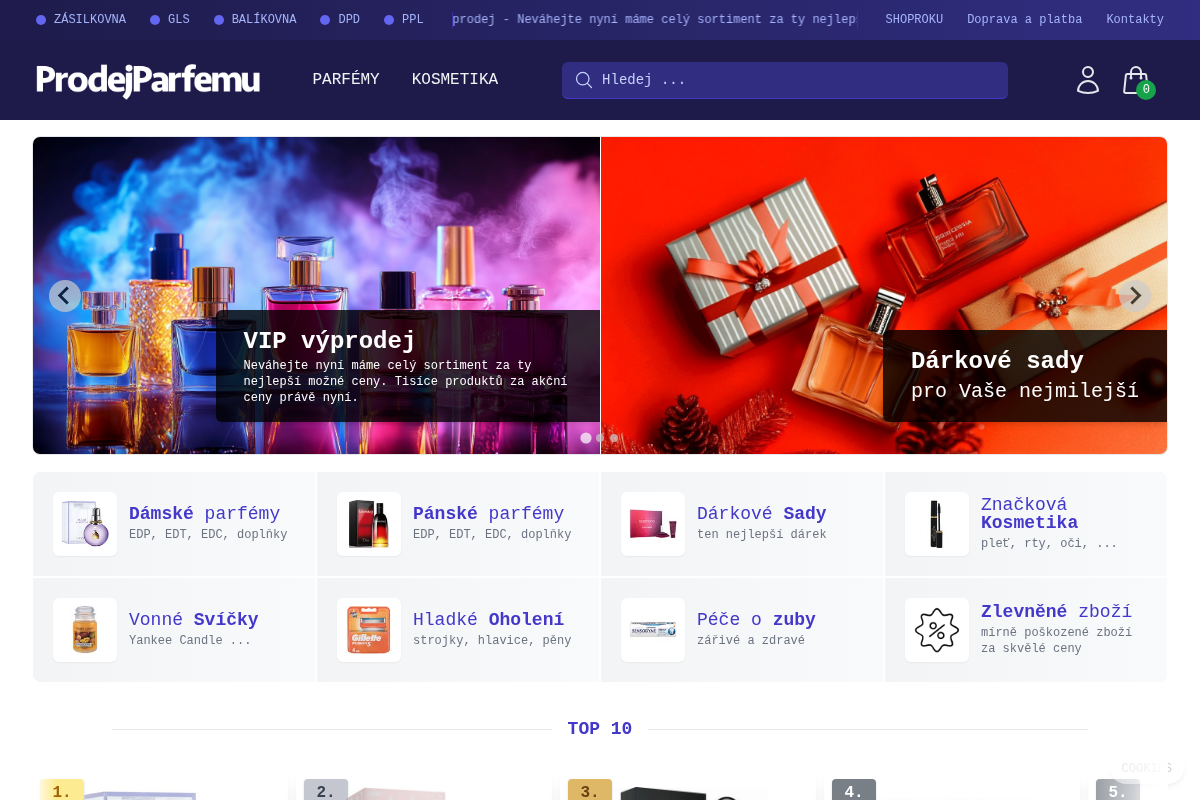Screen dimensions: 1200x800
Task: Click the Značková Kosmetika mascara image
Action: 937,524
